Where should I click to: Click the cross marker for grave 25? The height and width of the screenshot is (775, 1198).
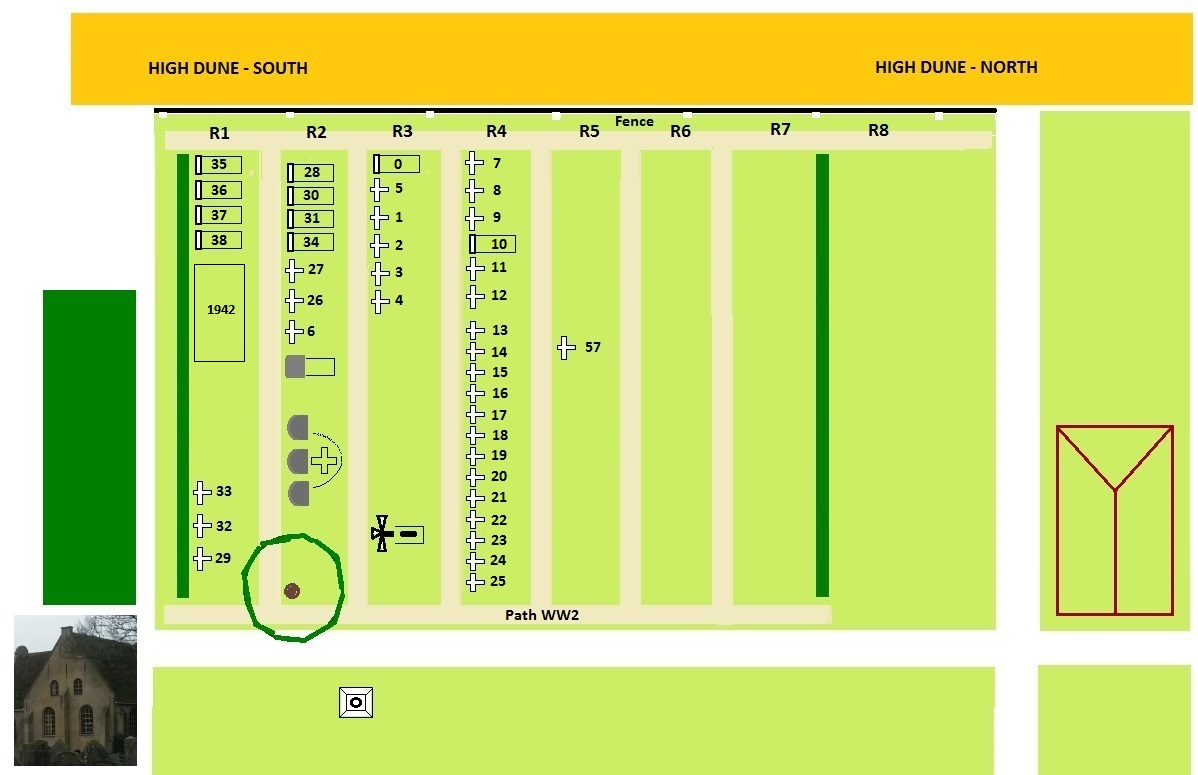point(474,582)
